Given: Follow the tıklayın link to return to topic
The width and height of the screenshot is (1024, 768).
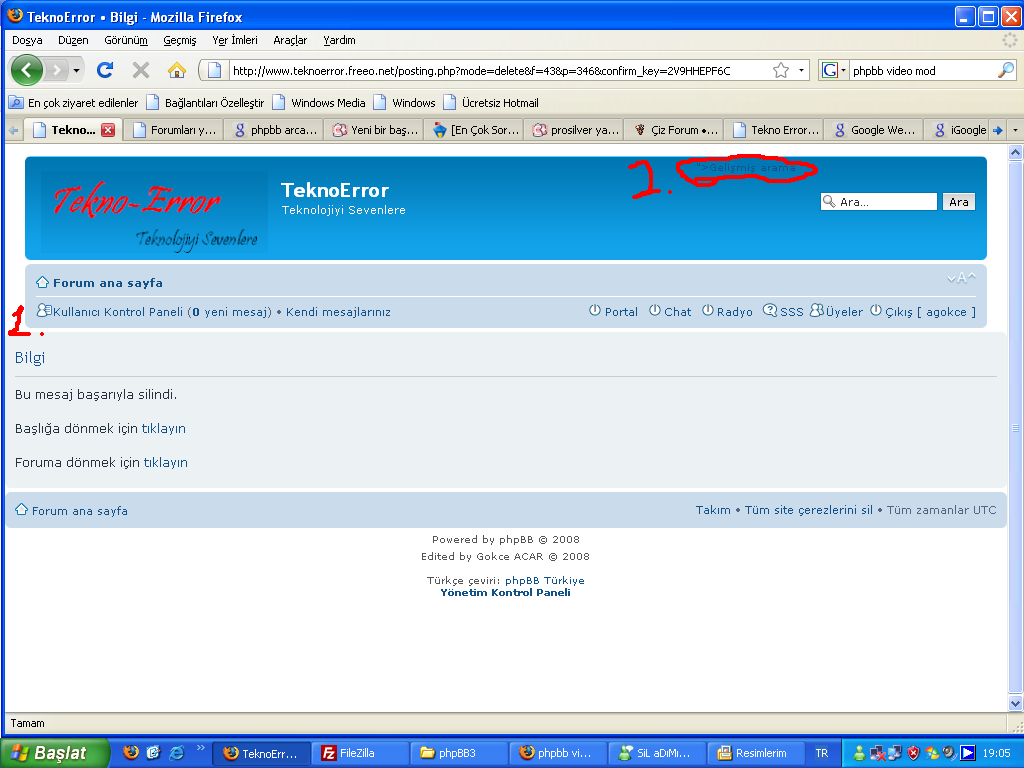Looking at the screenshot, I should (164, 428).
